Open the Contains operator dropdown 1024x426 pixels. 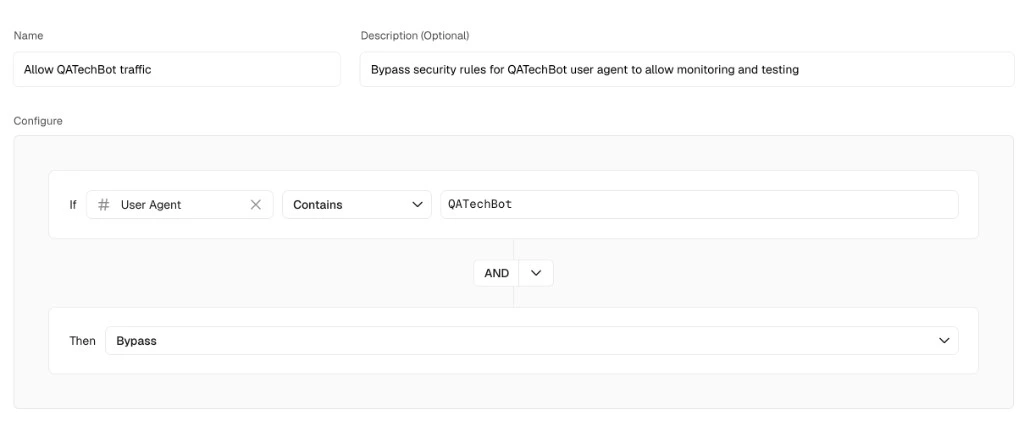tap(357, 205)
